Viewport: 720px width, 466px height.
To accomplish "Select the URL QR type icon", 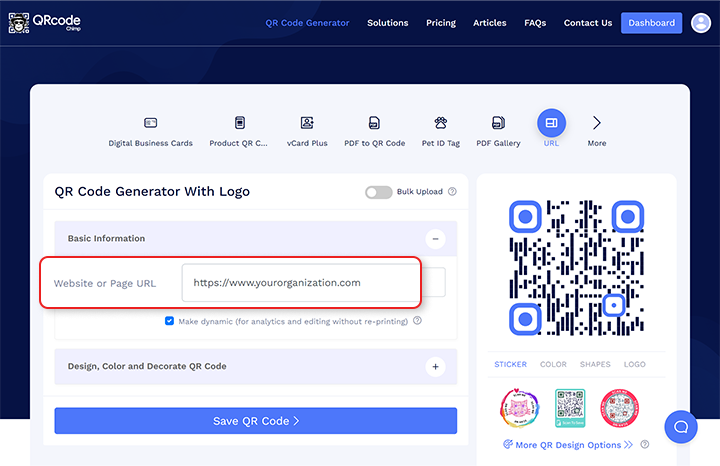I will coord(551,123).
